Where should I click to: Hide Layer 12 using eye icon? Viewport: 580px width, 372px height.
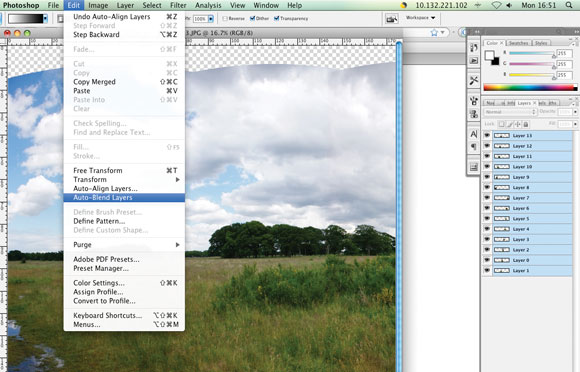point(487,146)
